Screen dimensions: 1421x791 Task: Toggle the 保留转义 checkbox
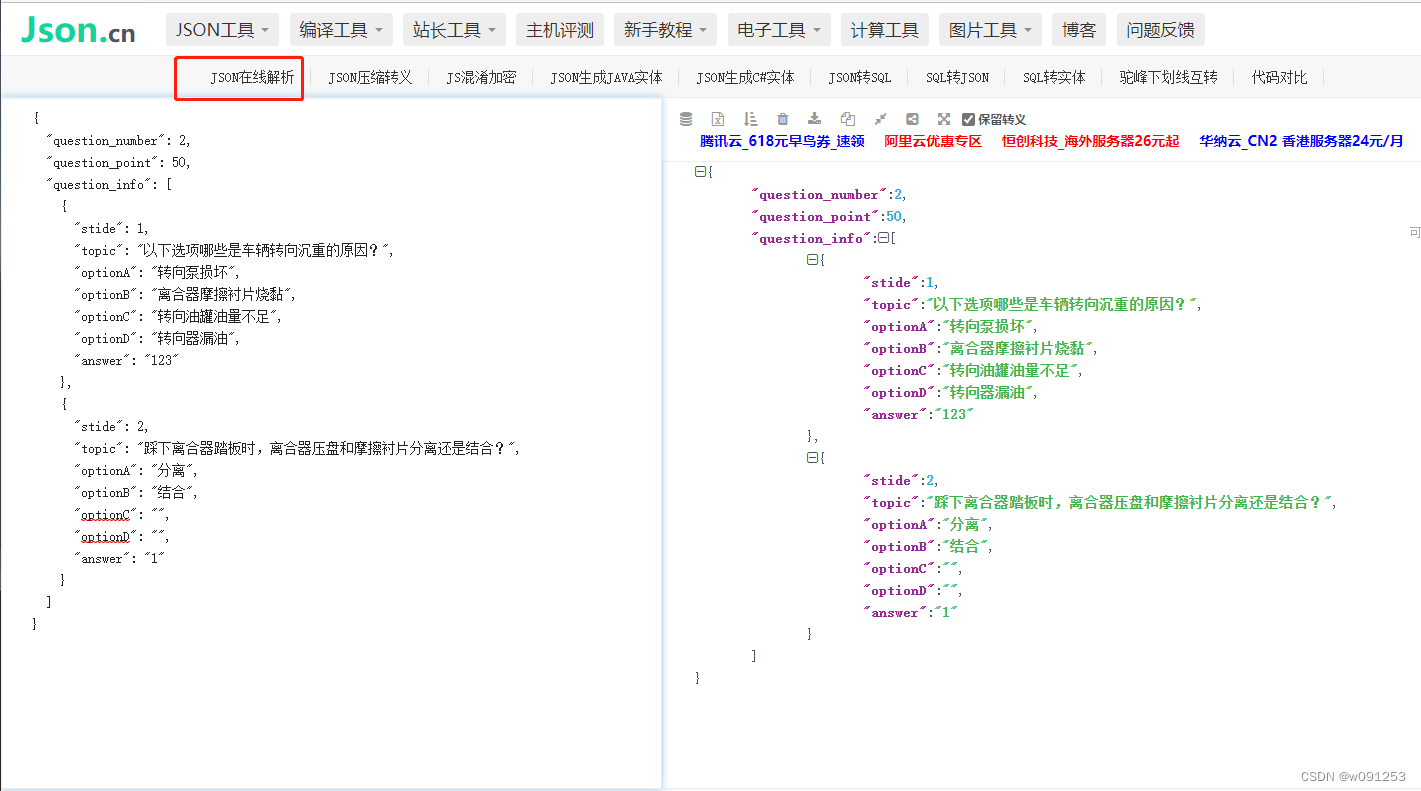pos(968,119)
